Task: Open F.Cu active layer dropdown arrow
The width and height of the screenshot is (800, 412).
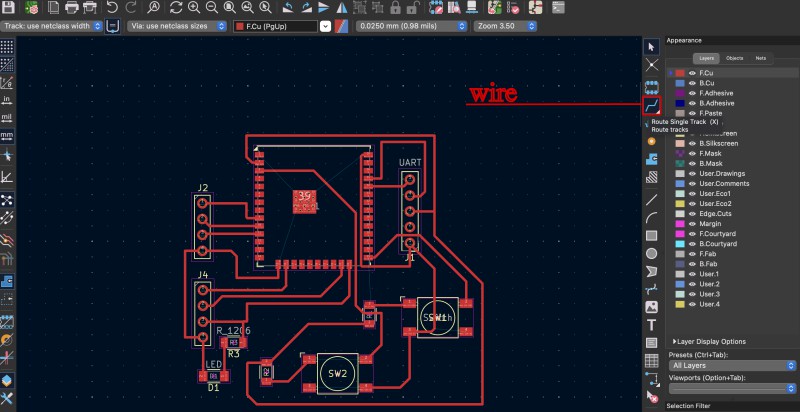Action: tap(325, 27)
